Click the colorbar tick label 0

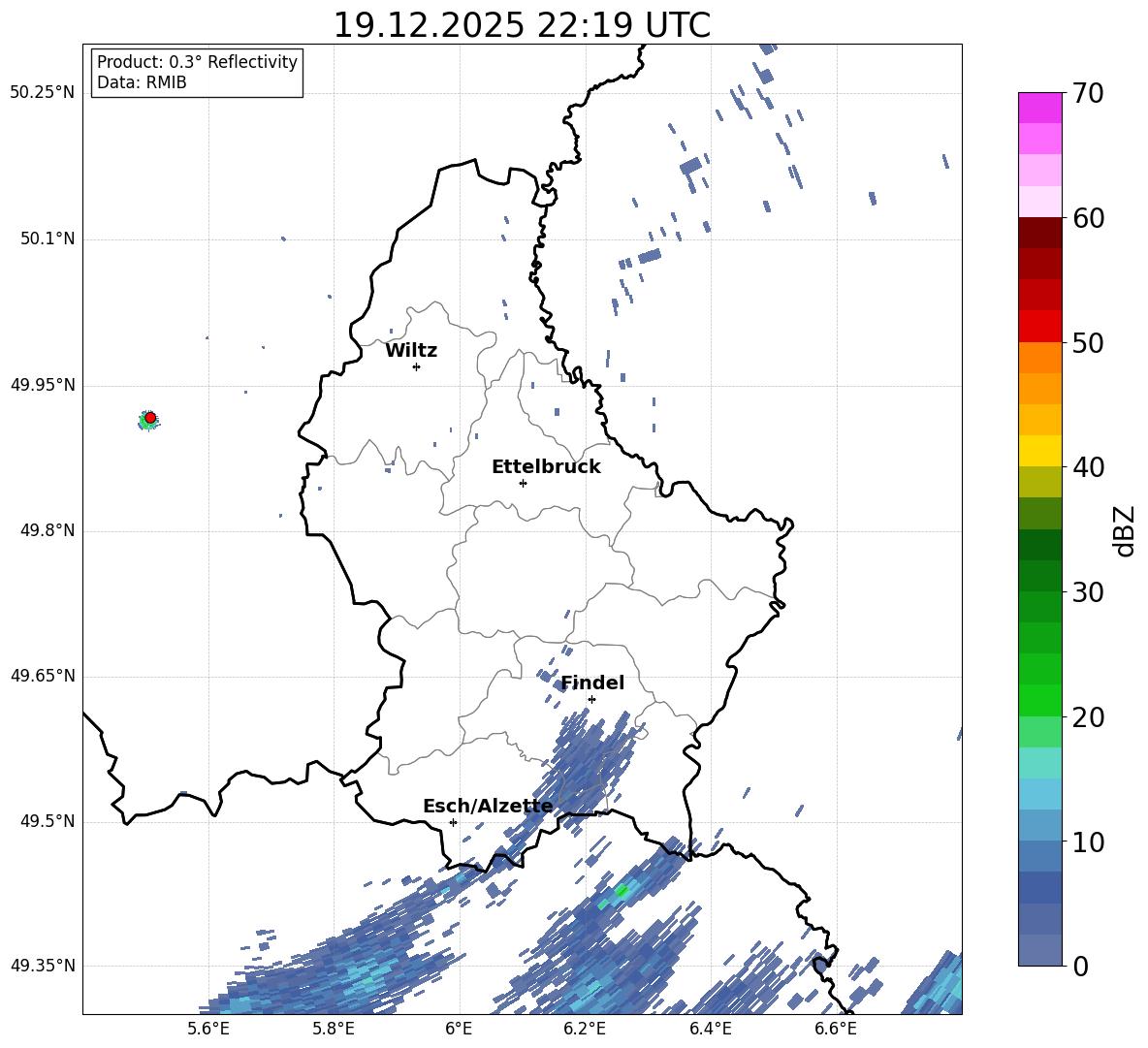(1080, 966)
